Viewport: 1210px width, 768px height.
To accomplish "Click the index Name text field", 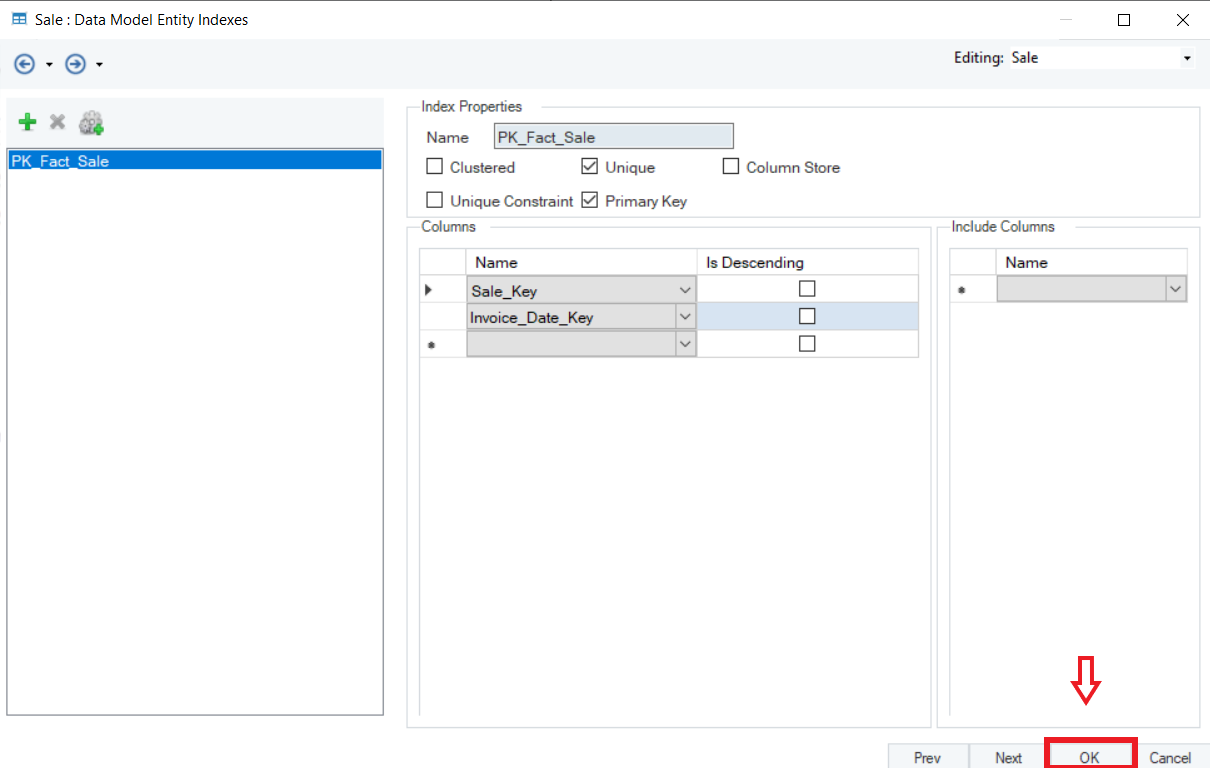I will tap(614, 137).
